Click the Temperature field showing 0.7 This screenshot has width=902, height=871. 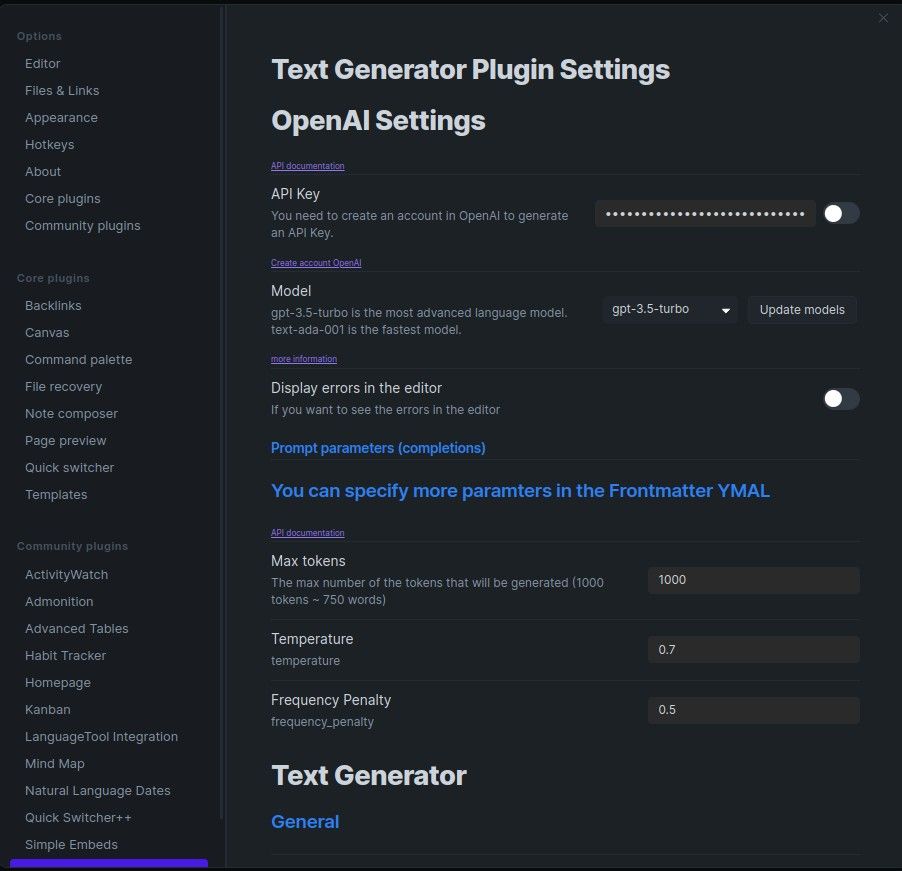(x=754, y=650)
